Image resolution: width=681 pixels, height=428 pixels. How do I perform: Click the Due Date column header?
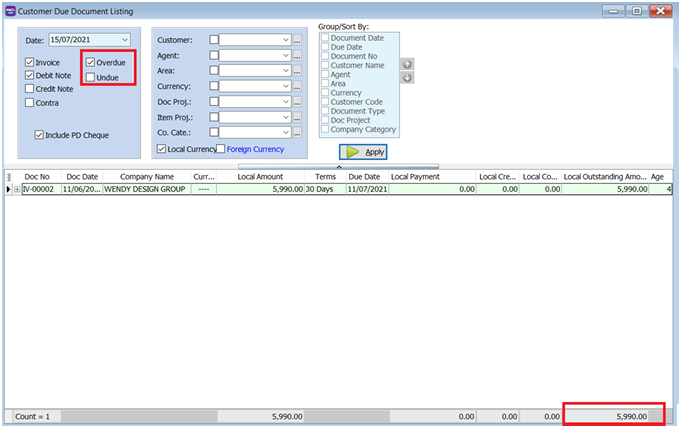[363, 176]
